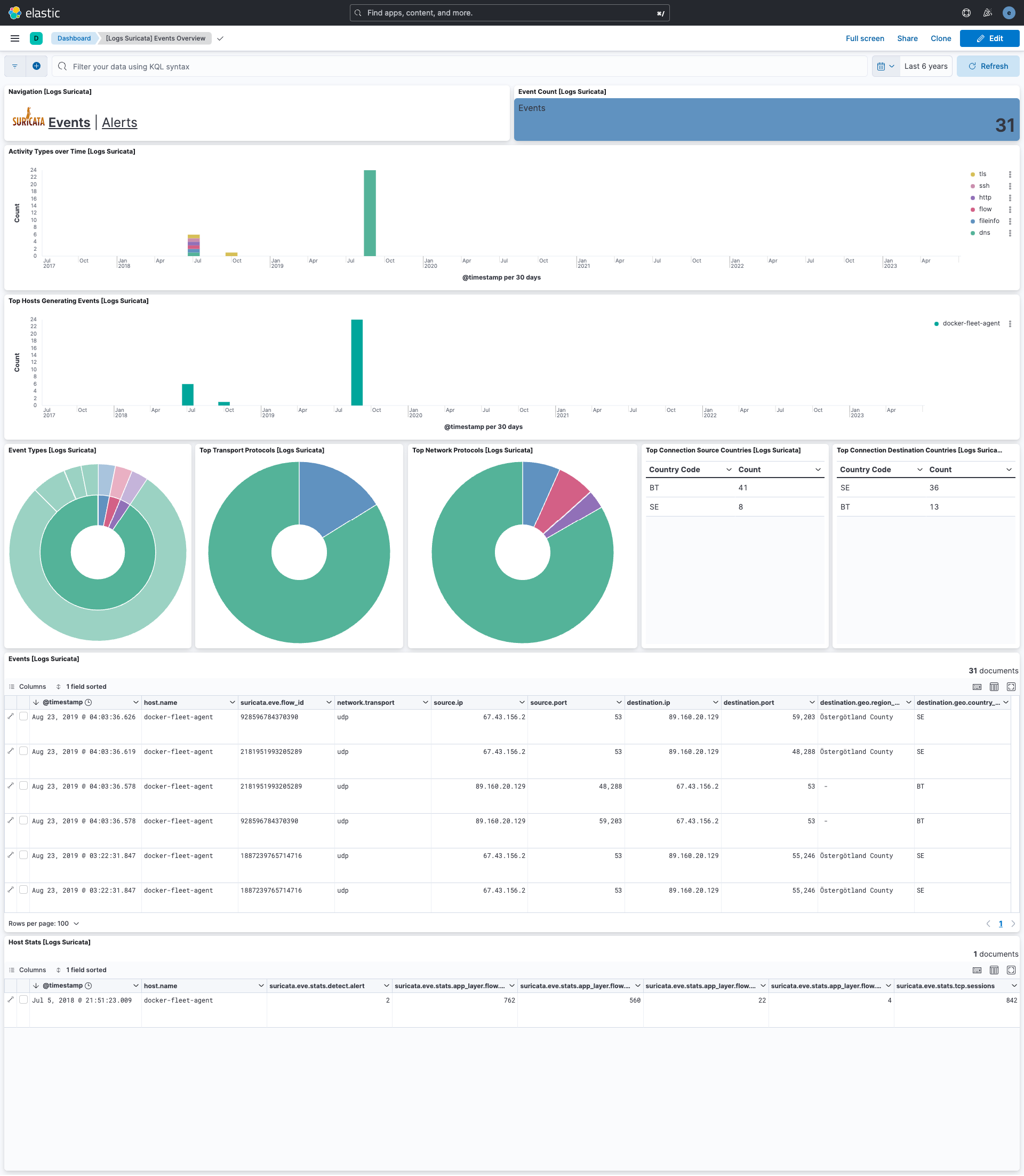Click the dns legend color dot
Screen dimensions: 1024x1176
pos(973,233)
